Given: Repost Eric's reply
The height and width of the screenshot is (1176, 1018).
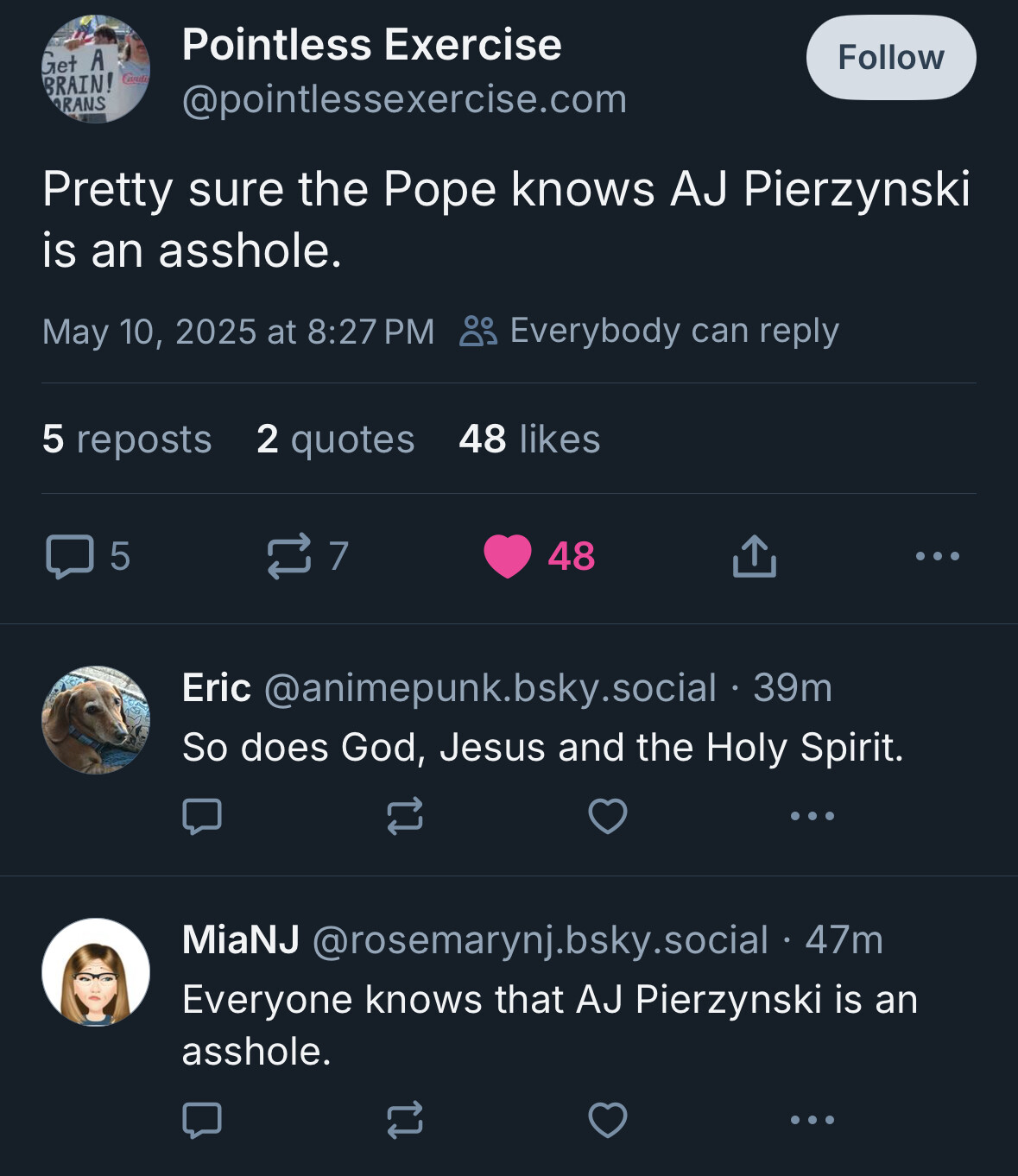Looking at the screenshot, I should [x=405, y=815].
